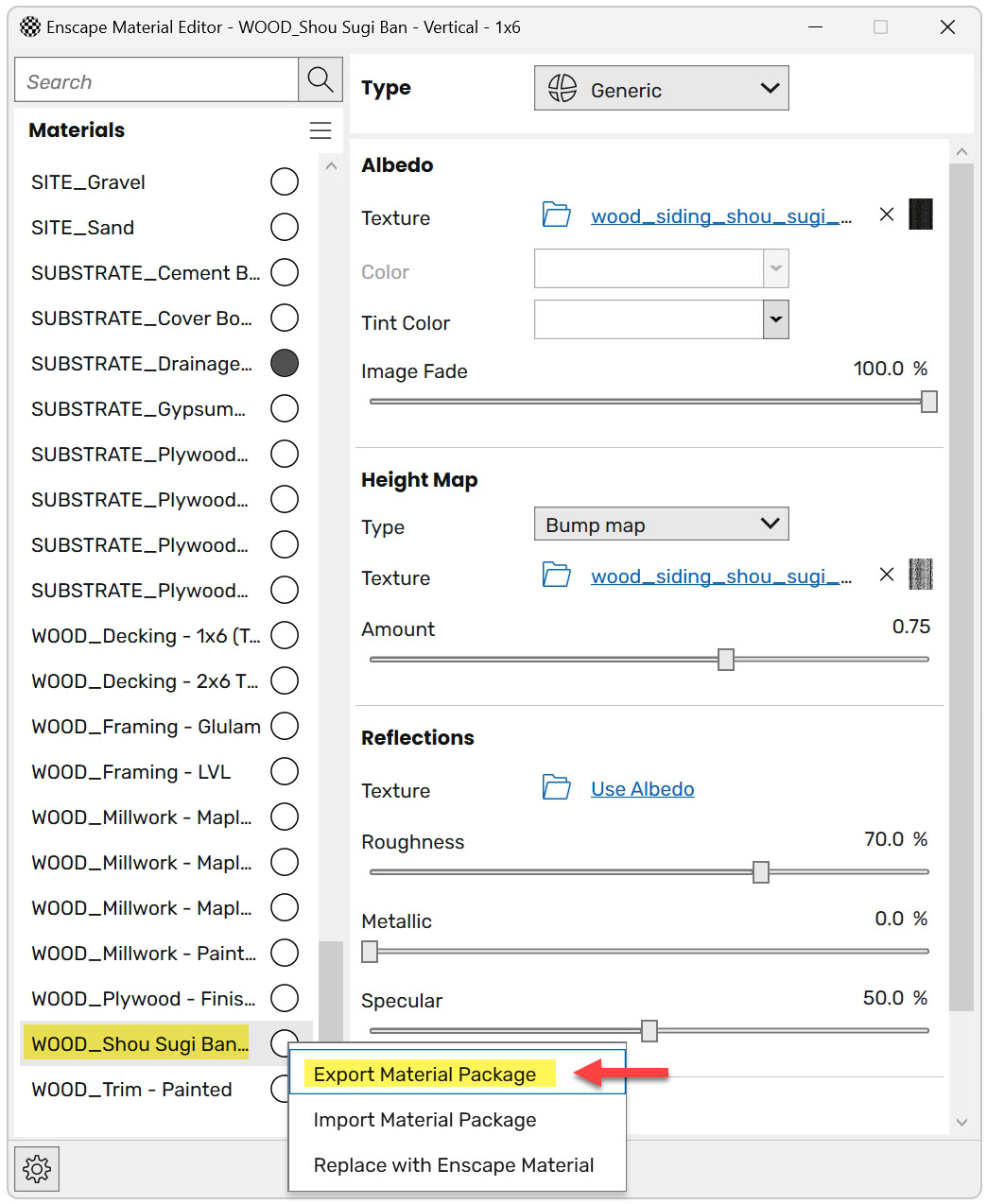Click the Use Albedo link
This screenshot has height=1204, width=987.
(x=642, y=788)
